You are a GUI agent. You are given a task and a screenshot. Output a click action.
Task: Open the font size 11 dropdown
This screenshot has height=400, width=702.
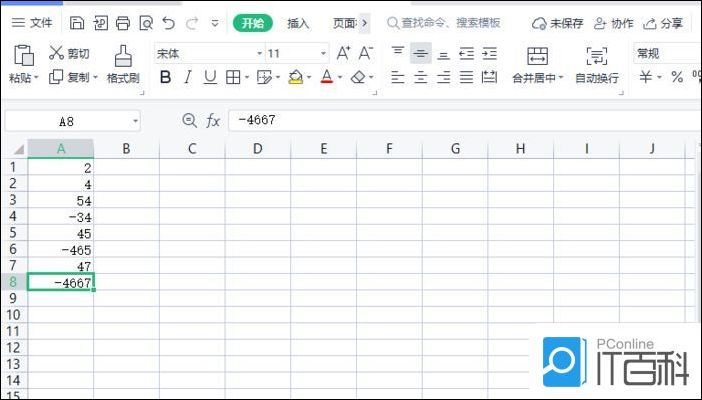click(x=323, y=54)
